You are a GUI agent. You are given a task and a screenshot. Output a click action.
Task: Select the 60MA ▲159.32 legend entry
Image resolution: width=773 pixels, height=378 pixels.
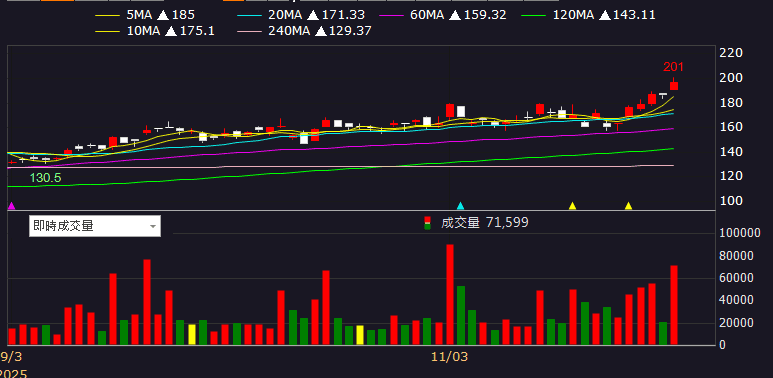pos(443,15)
